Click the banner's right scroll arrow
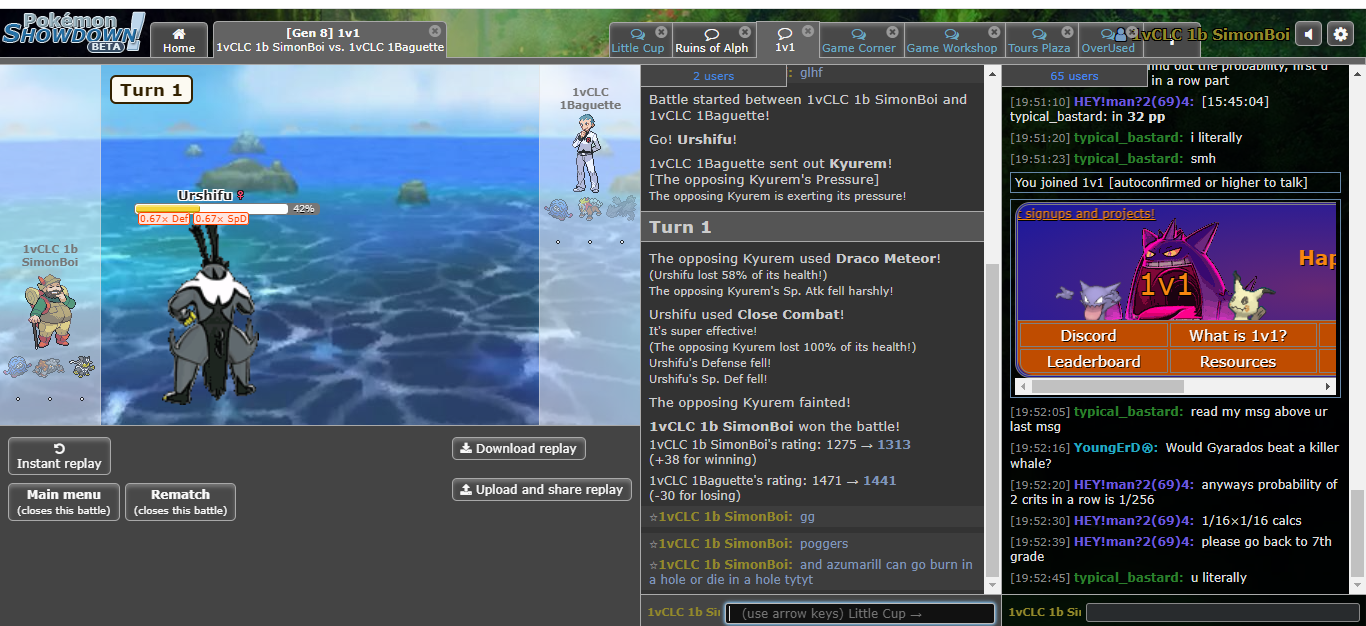 click(x=1329, y=386)
